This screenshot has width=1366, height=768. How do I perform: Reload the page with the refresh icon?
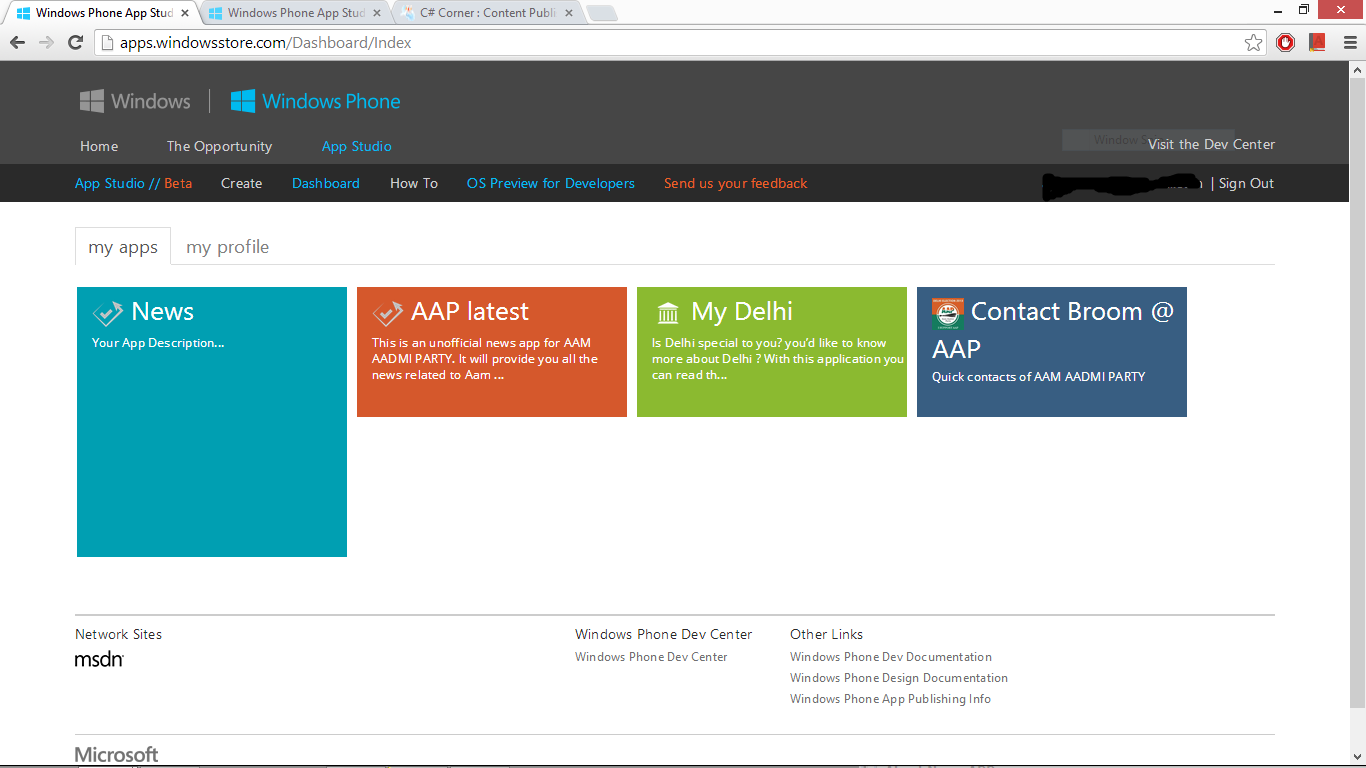75,42
